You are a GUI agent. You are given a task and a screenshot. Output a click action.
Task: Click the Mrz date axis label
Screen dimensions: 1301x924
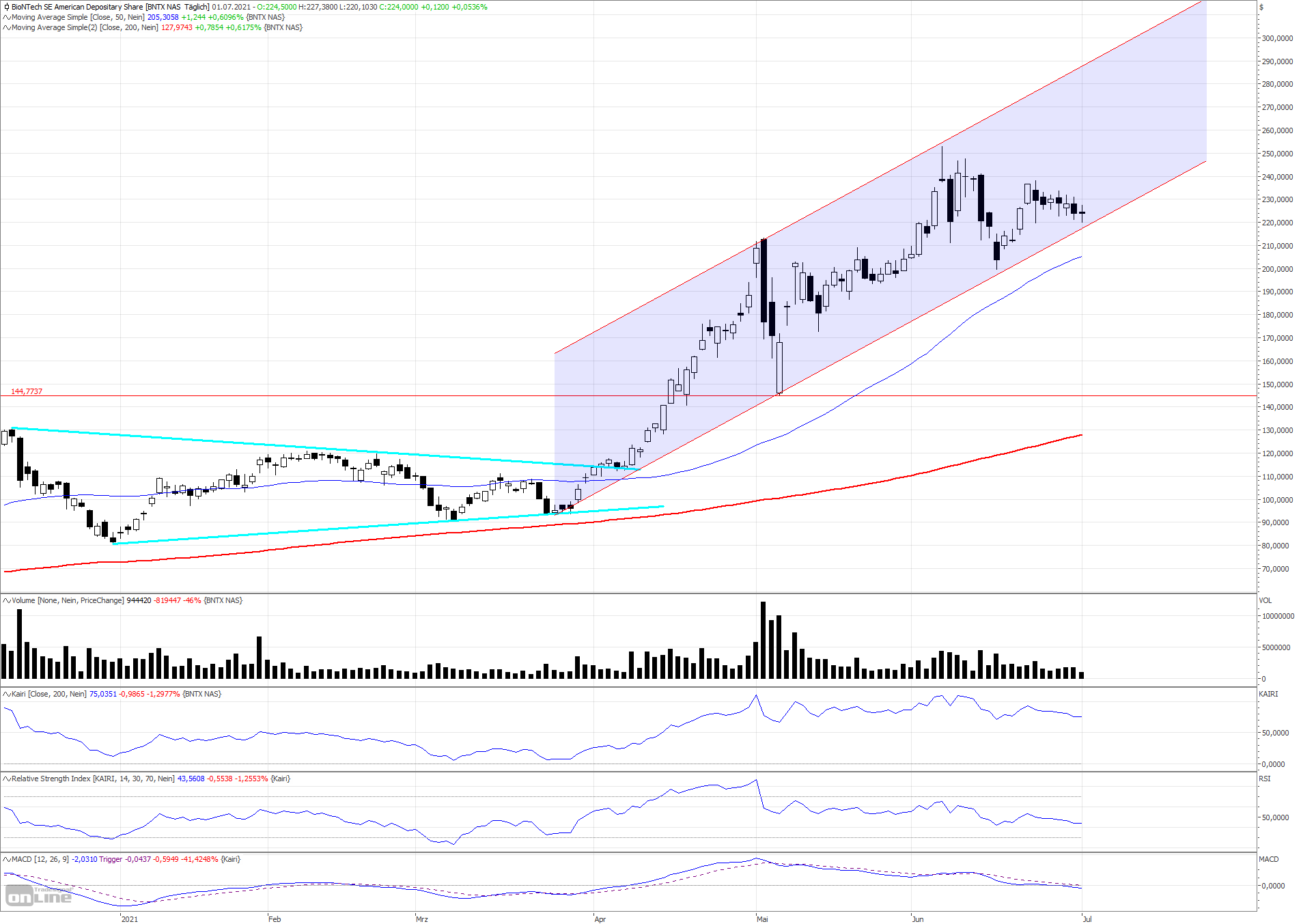point(422,919)
